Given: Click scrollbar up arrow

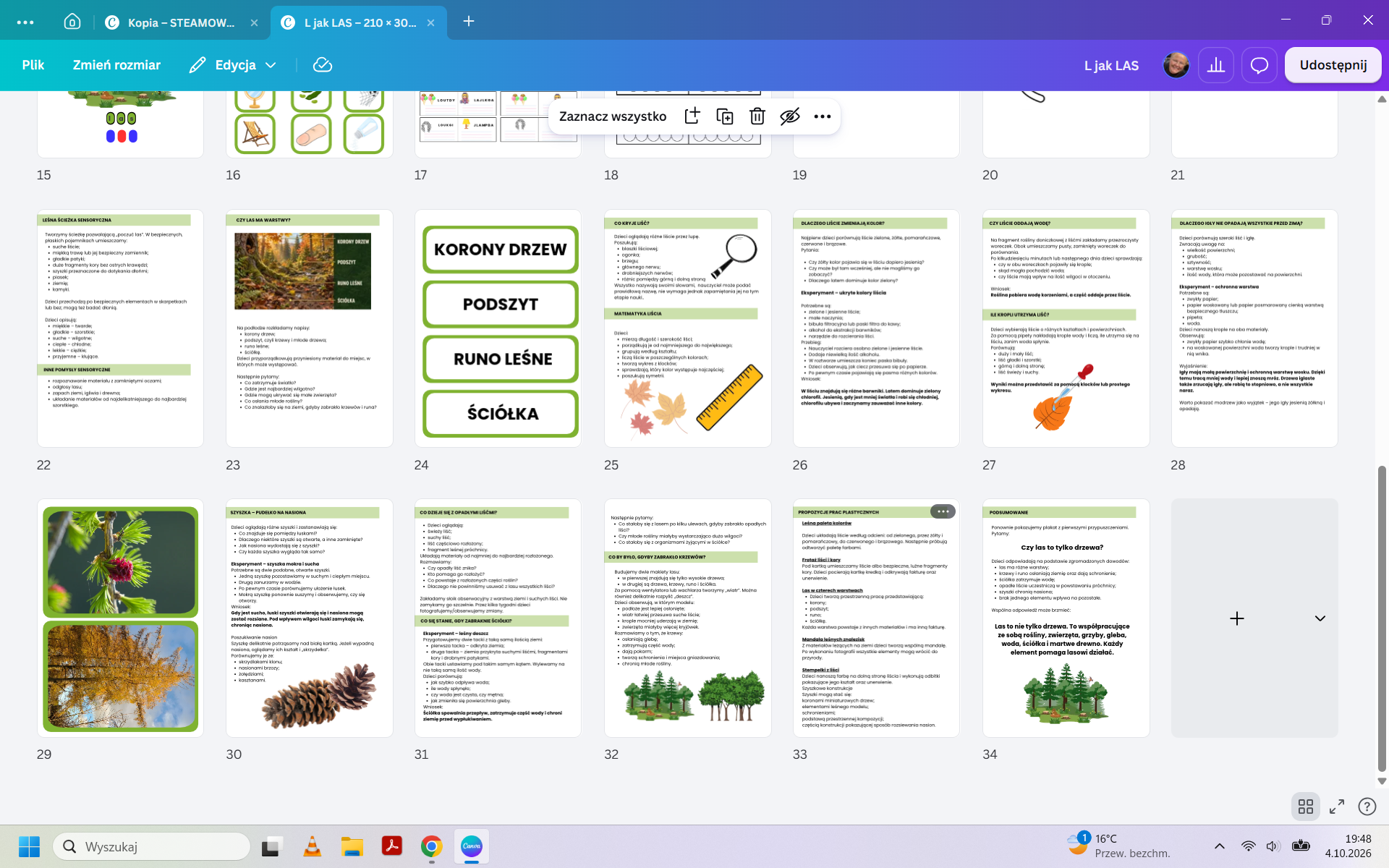Looking at the screenshot, I should click(x=1382, y=99).
